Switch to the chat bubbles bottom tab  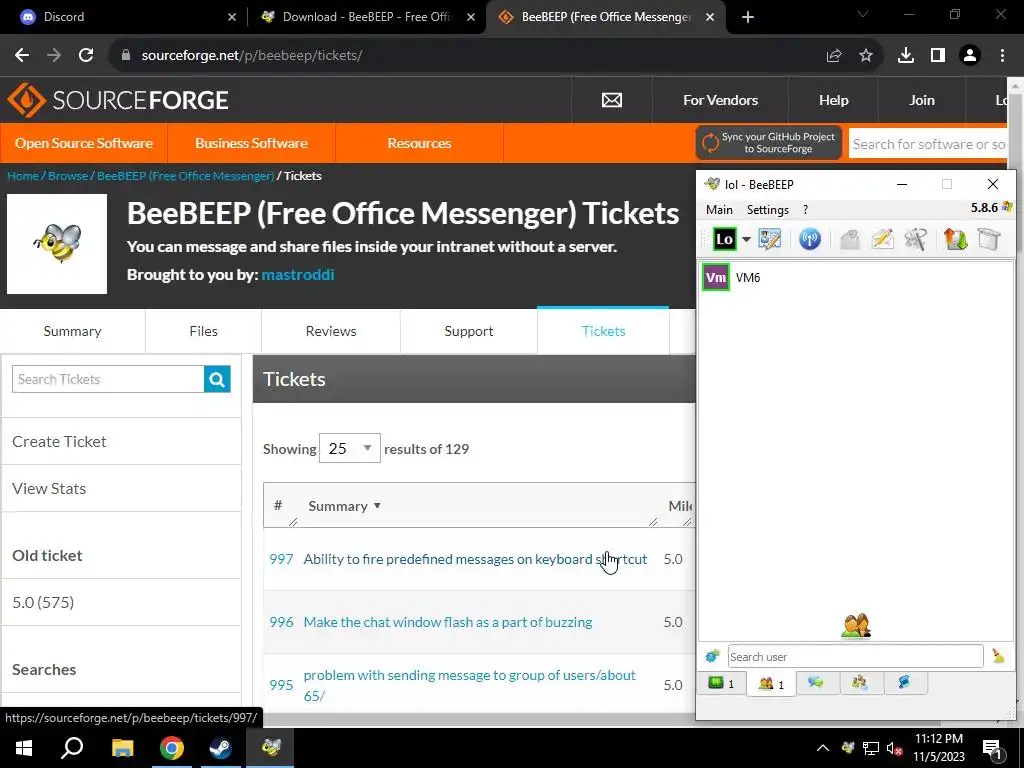(x=816, y=682)
